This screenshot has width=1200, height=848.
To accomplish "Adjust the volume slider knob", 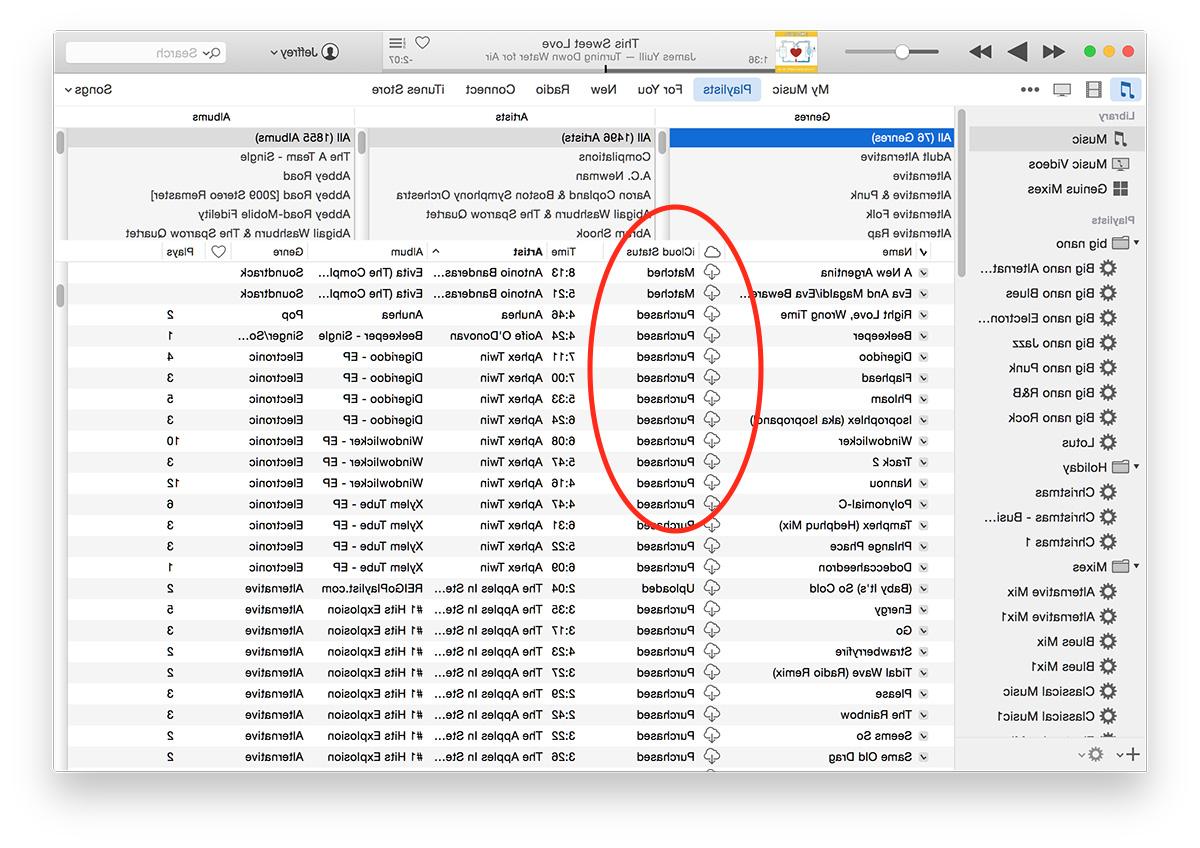I will point(902,52).
